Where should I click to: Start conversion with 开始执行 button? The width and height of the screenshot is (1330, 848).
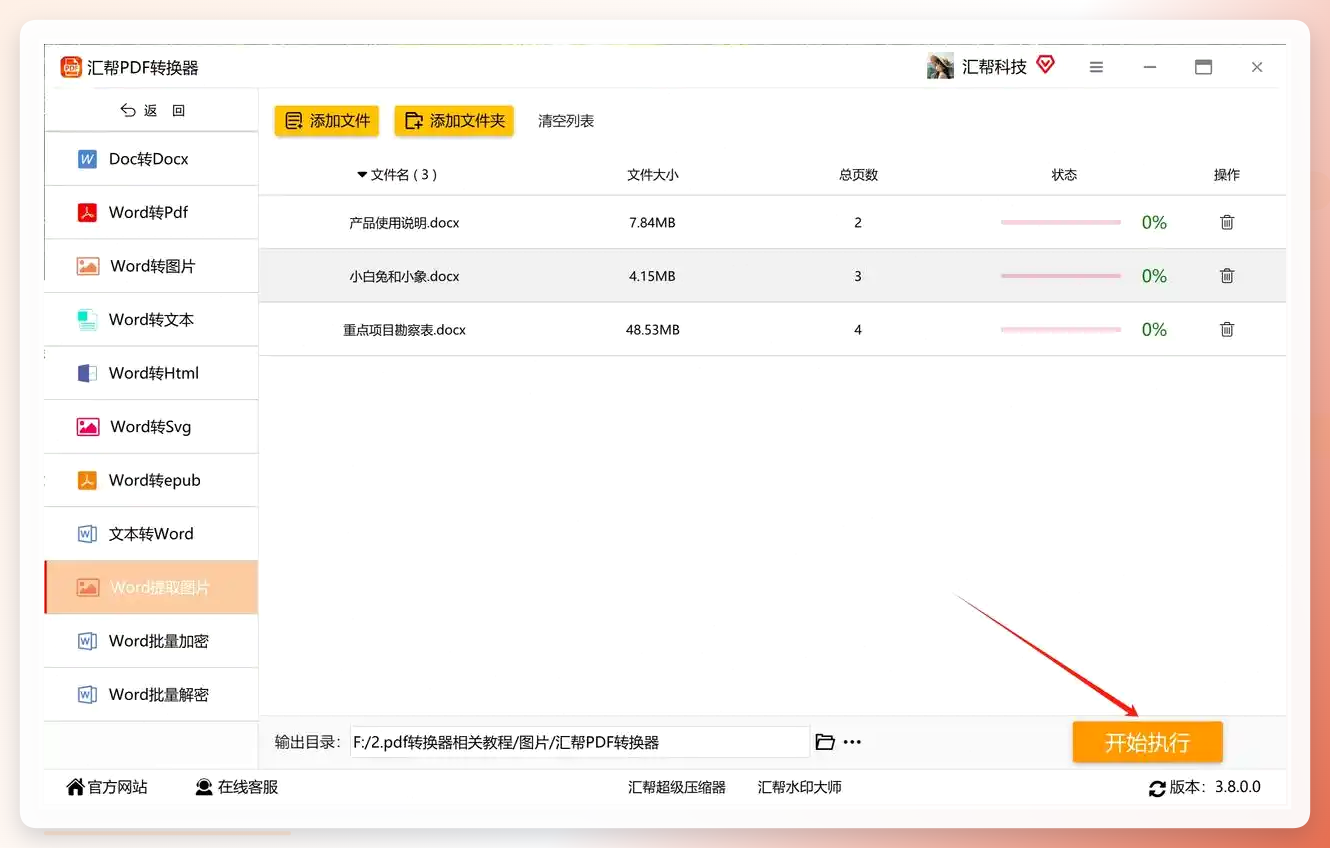(1147, 742)
